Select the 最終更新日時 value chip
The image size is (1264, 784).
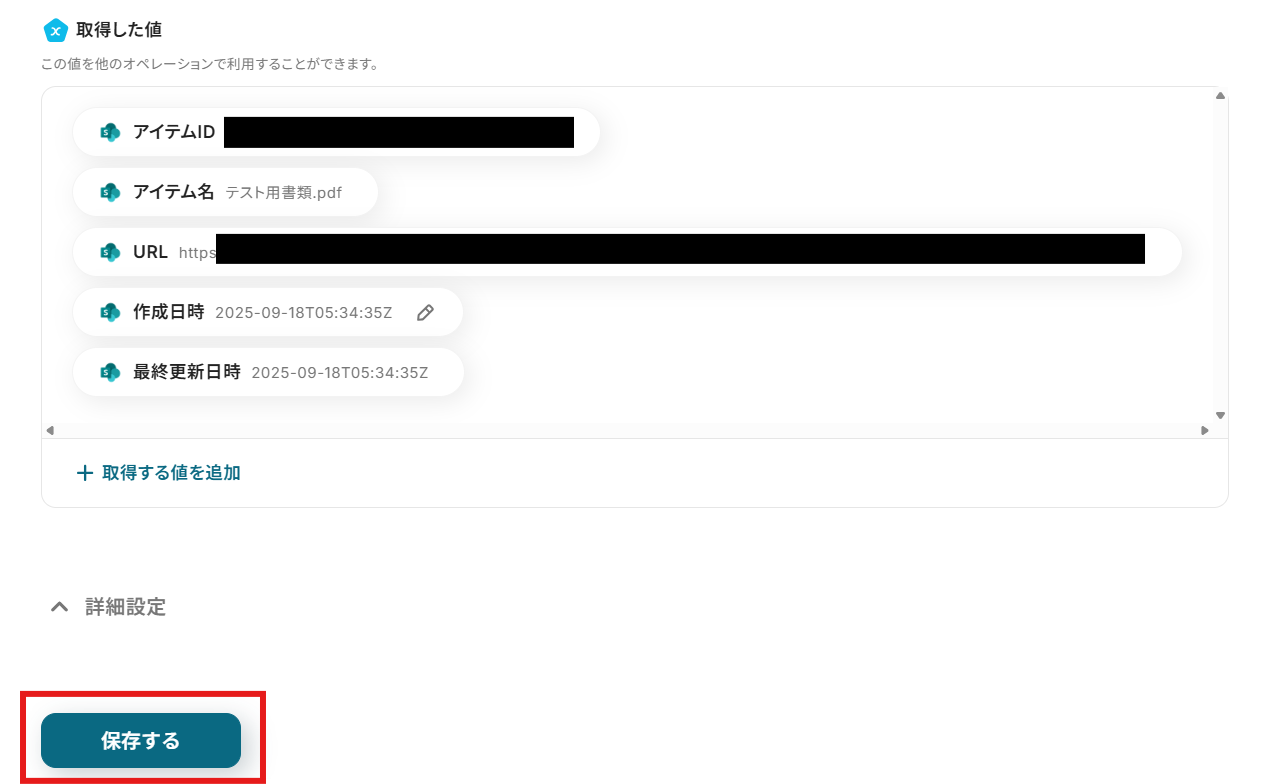268,372
